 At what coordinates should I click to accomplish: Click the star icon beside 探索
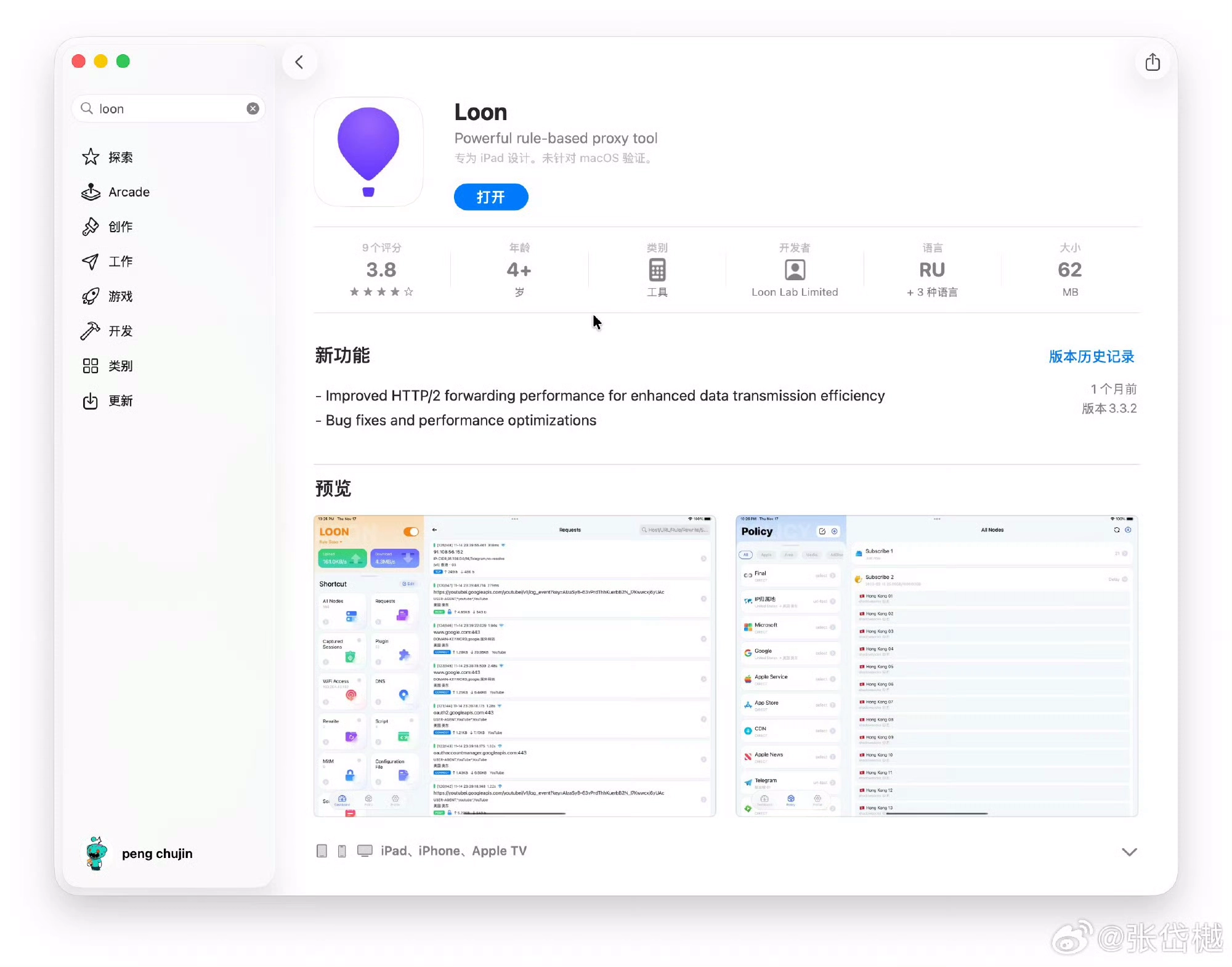91,157
